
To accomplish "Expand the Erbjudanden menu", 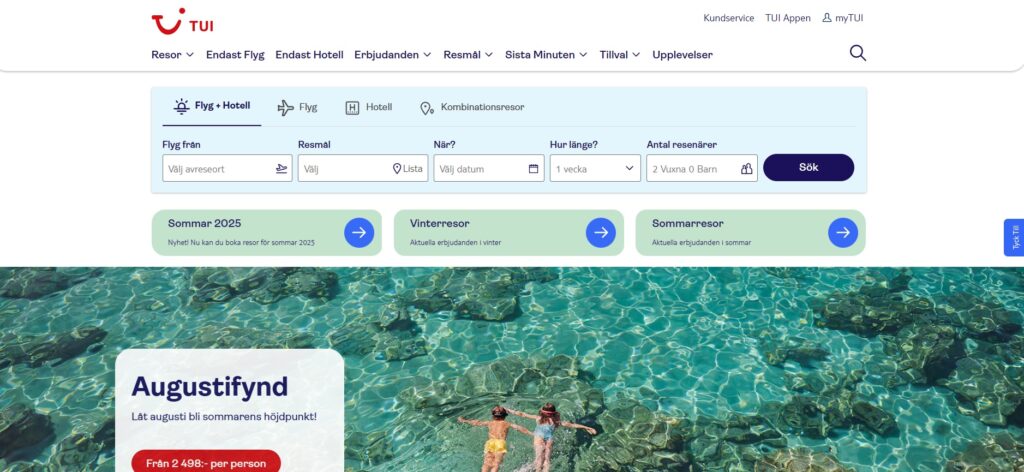I will click(x=392, y=55).
